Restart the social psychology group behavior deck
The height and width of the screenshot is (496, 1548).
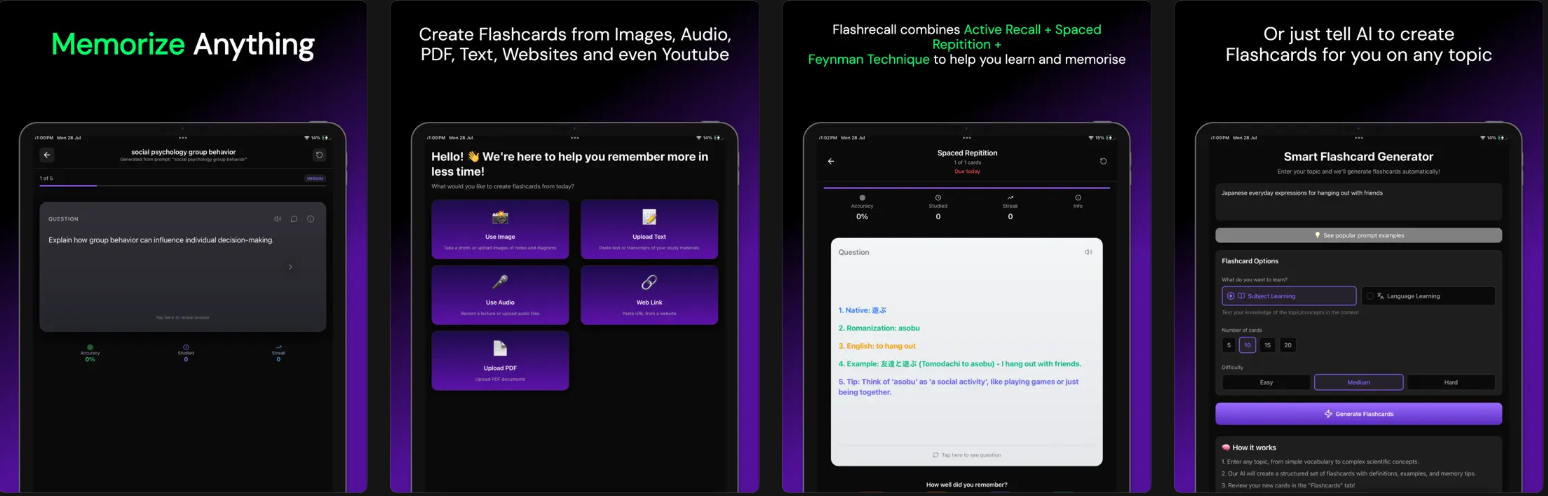click(x=319, y=155)
